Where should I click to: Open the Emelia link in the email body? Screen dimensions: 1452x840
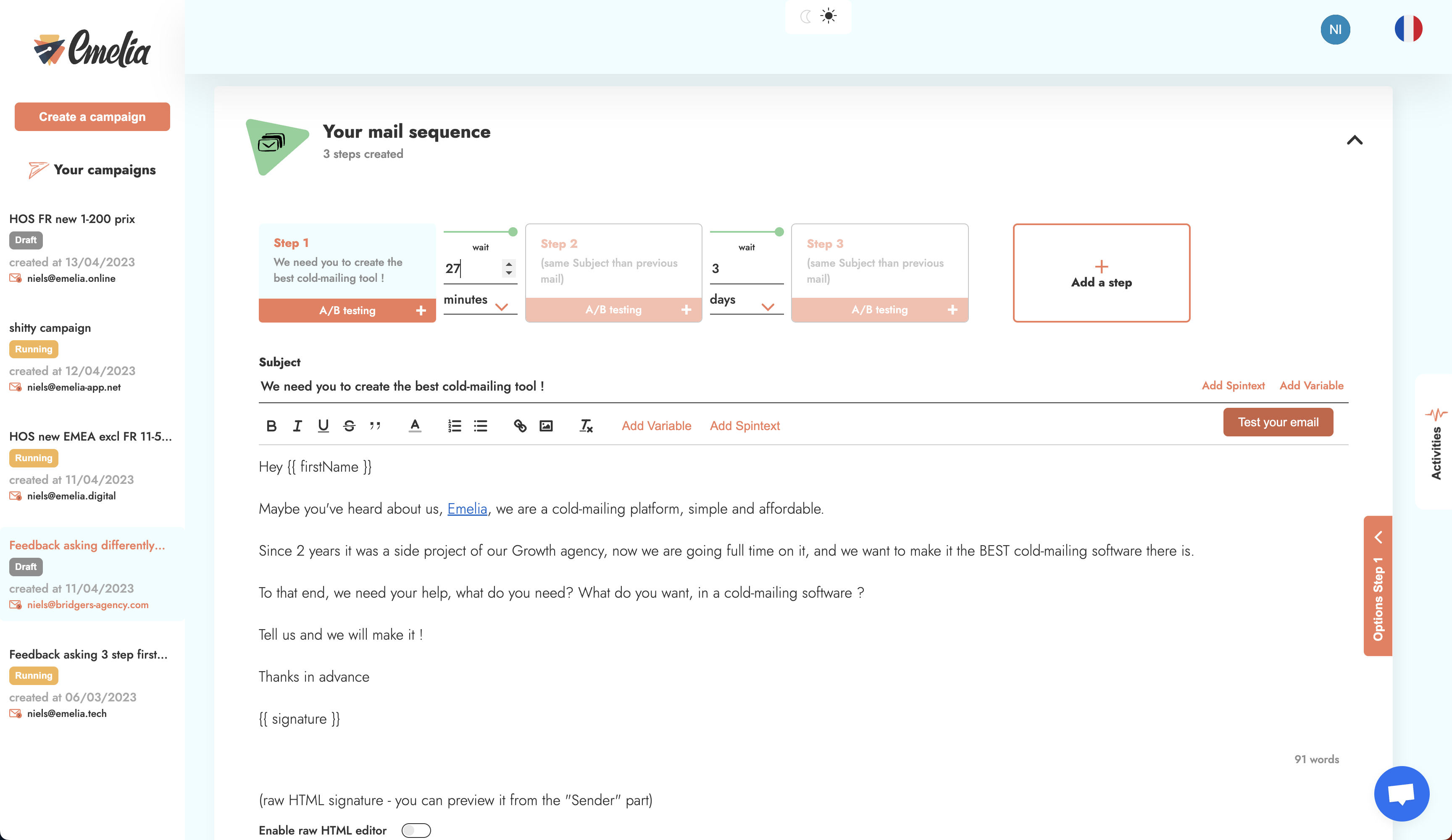(467, 509)
